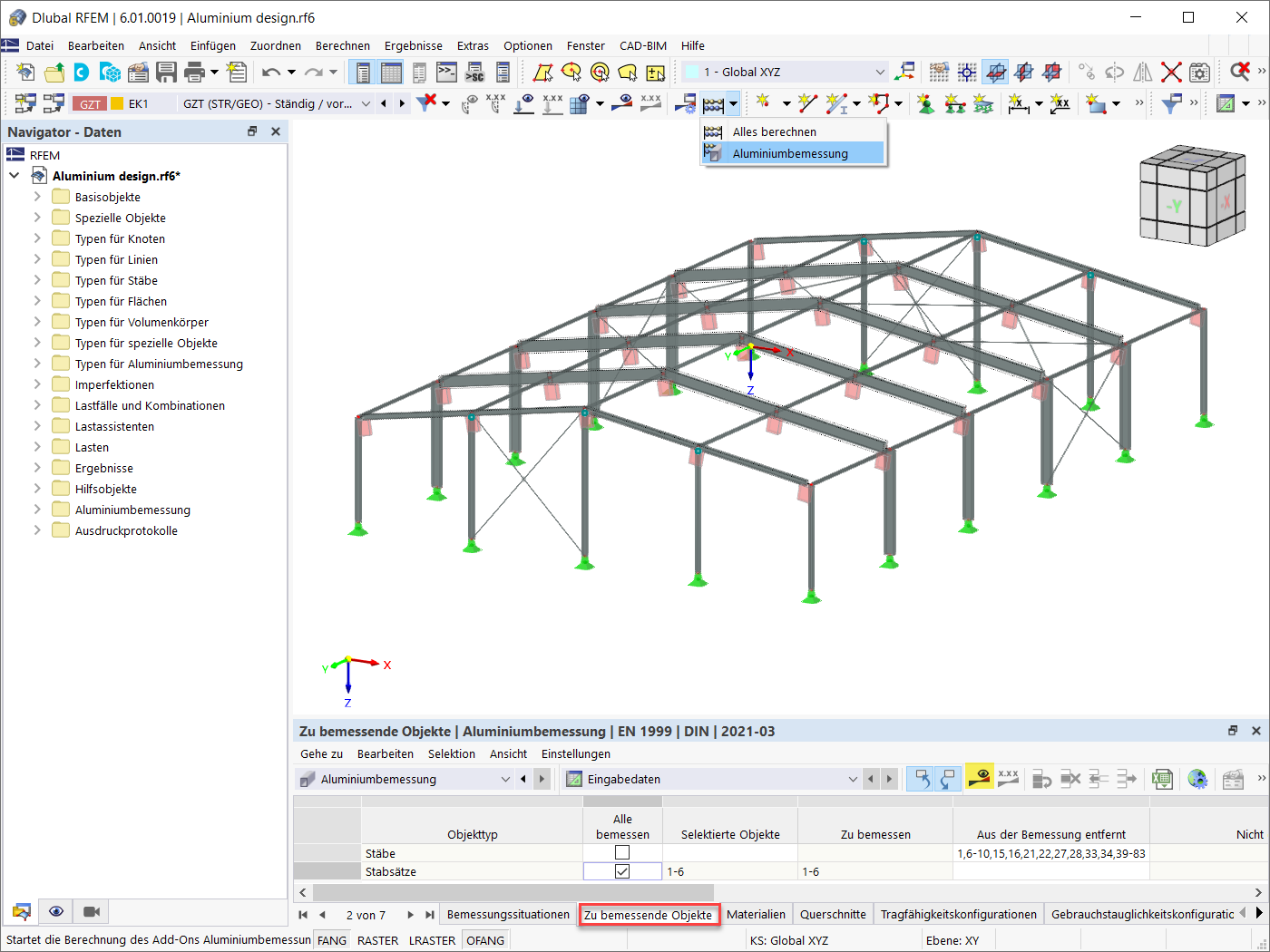Image resolution: width=1270 pixels, height=952 pixels.
Task: Untick Alle bemessen for Stabsätze row
Action: (622, 871)
